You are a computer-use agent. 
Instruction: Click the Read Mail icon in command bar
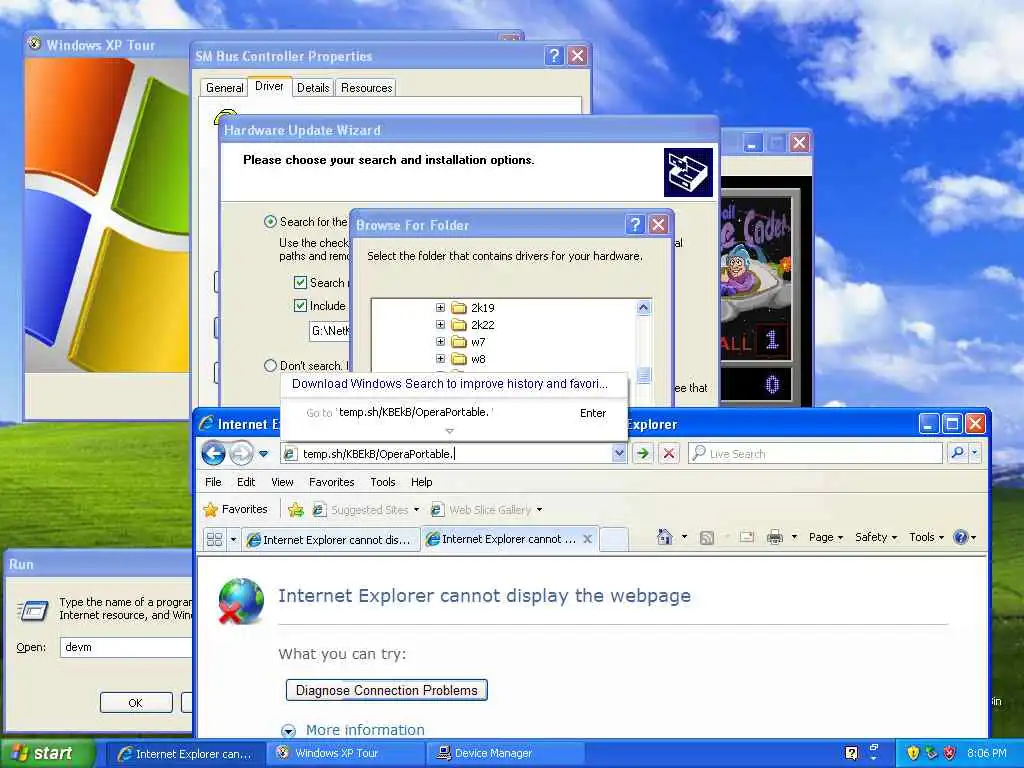pyautogui.click(x=746, y=537)
